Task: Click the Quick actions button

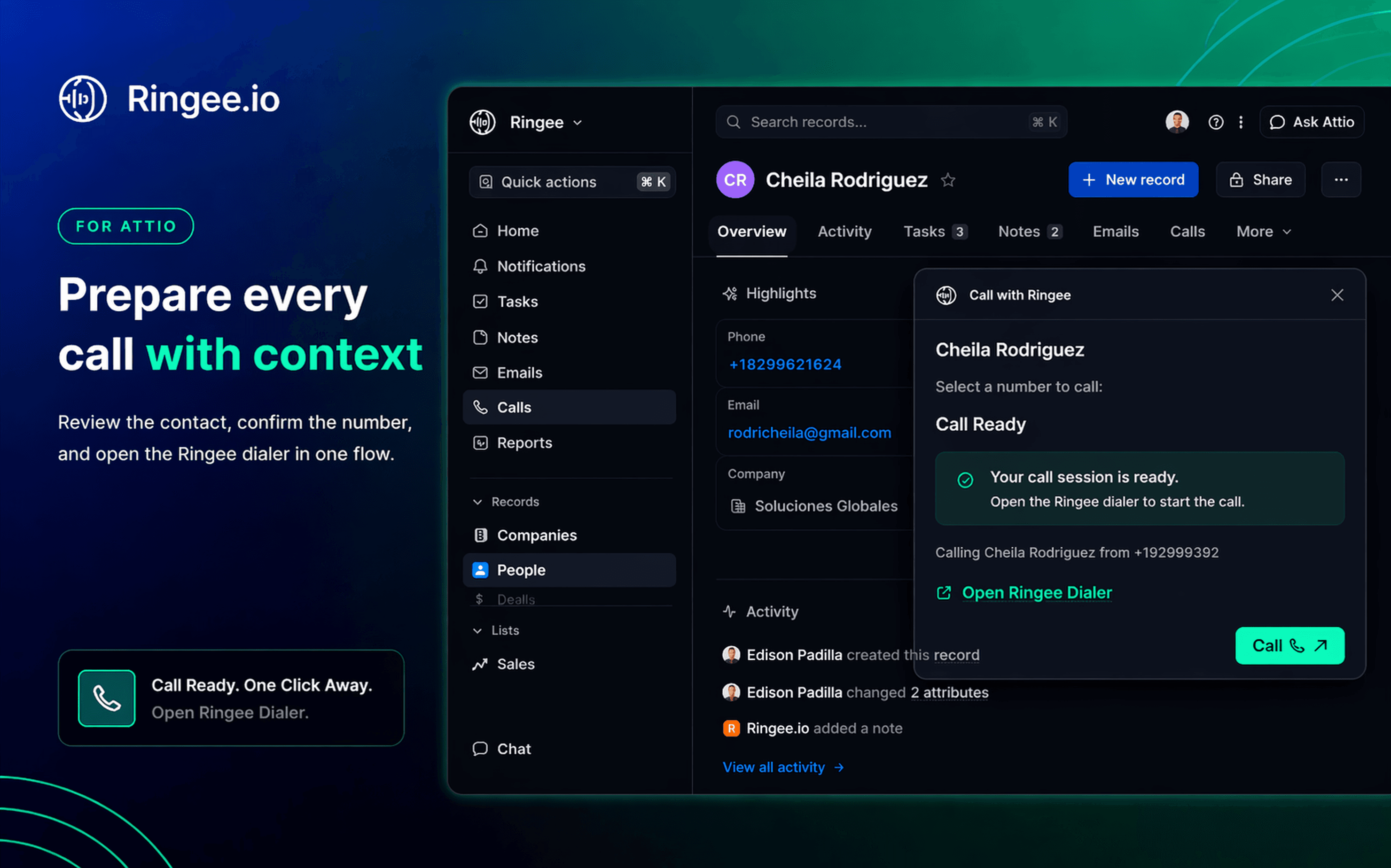Action: click(x=572, y=182)
